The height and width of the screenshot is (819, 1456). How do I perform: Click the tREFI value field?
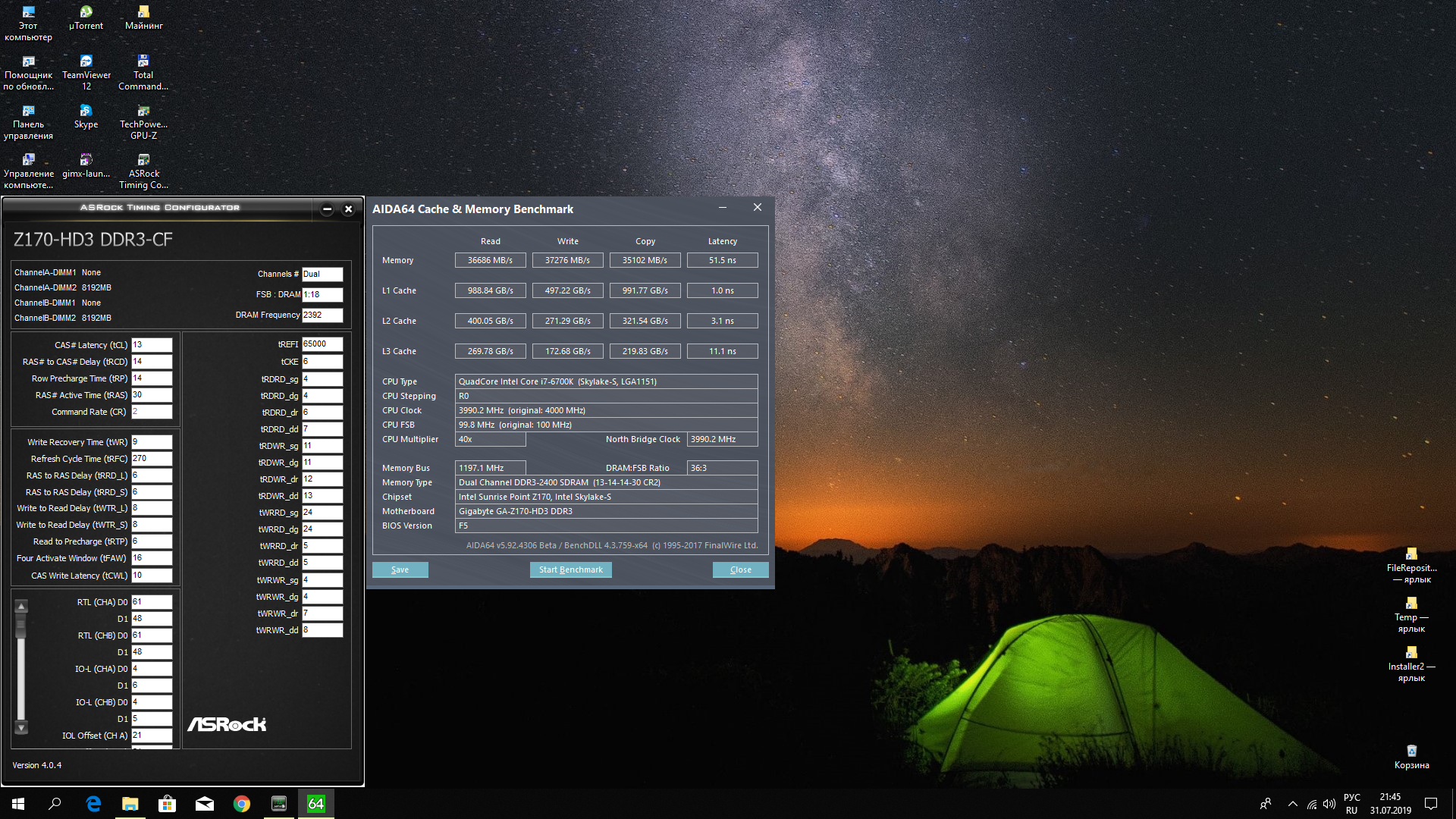click(x=322, y=344)
